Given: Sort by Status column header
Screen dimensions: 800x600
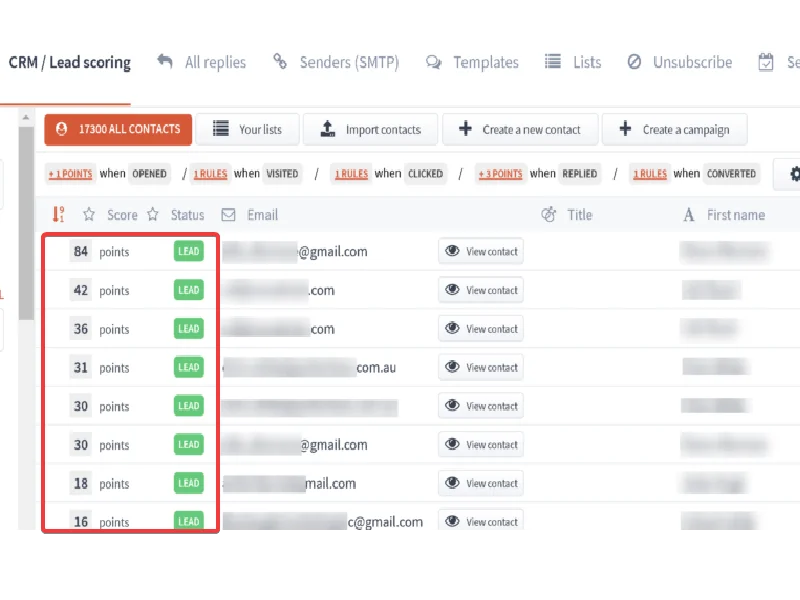Looking at the screenshot, I should point(187,215).
